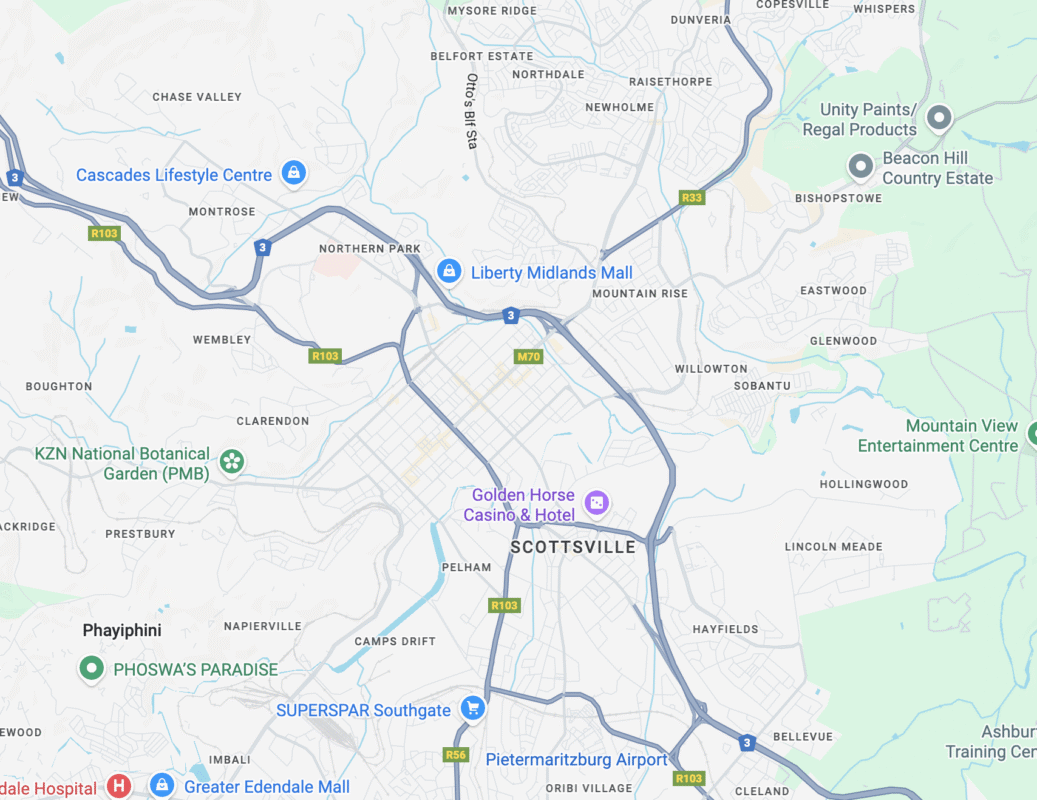
Task: Select the R33 route marker
Action: [692, 197]
